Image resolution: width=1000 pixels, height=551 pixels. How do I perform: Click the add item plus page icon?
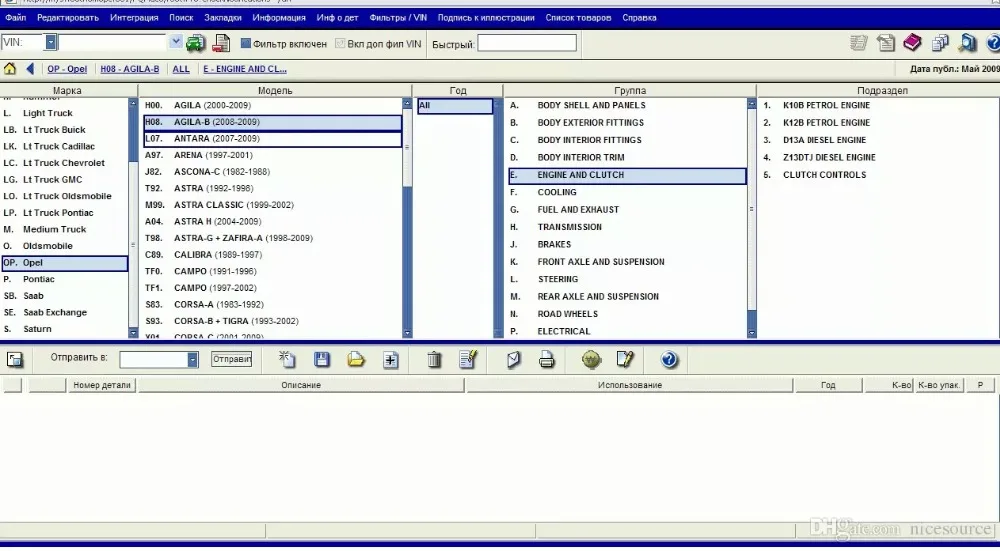(390, 360)
